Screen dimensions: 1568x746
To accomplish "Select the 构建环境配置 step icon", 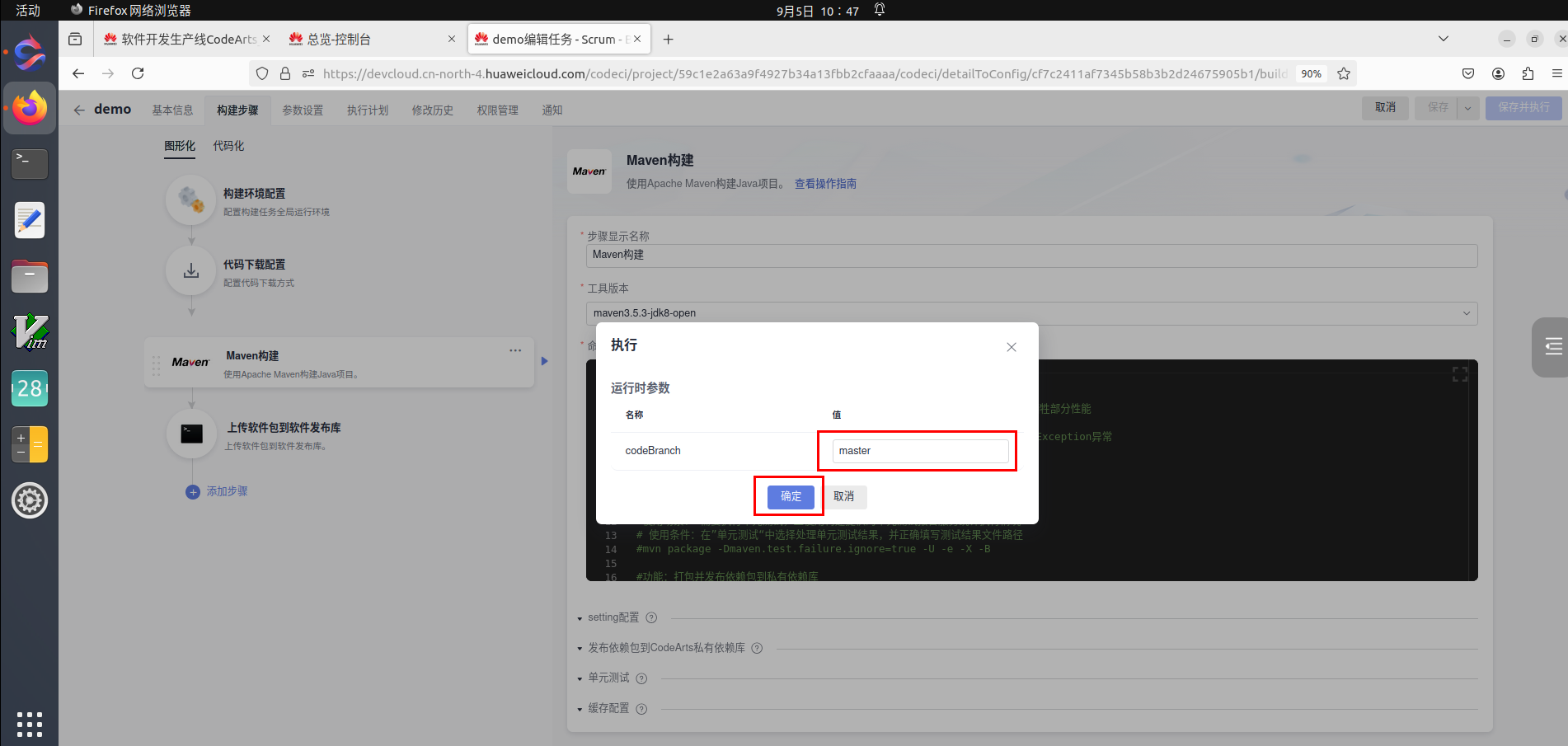I will [x=191, y=200].
